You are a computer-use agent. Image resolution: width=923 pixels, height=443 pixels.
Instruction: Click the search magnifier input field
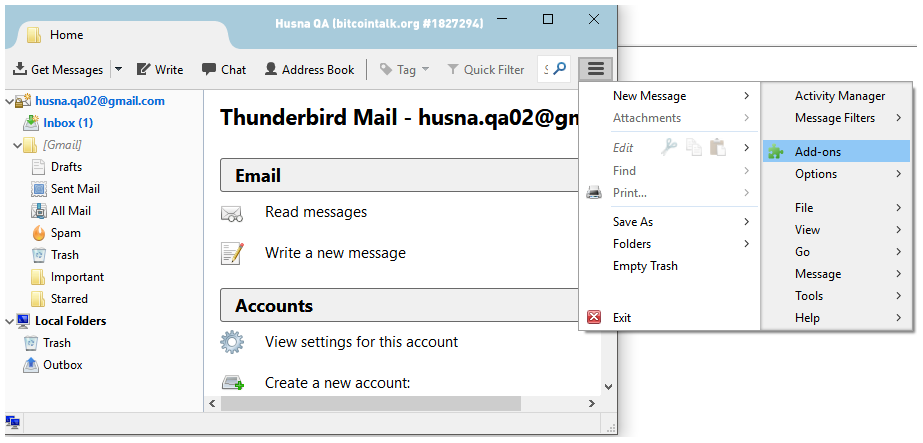click(x=554, y=69)
